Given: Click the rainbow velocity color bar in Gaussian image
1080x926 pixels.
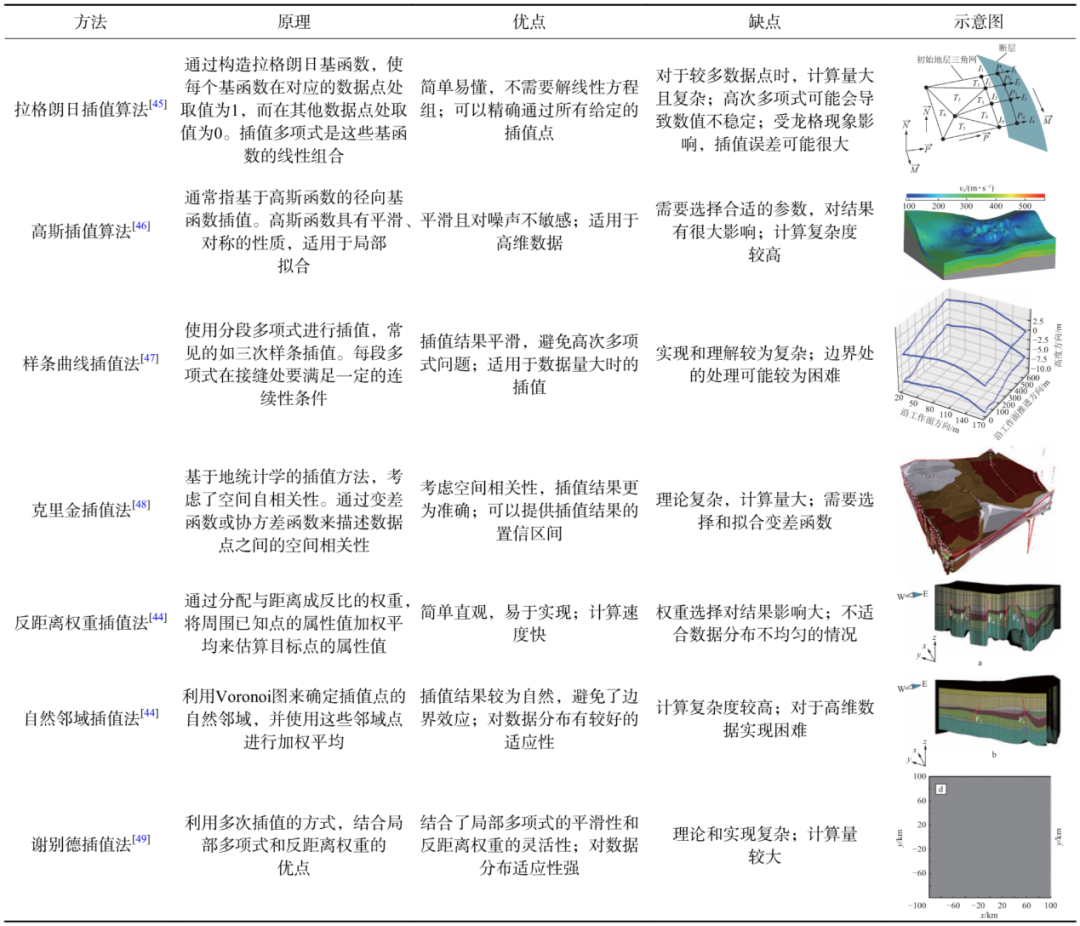Looking at the screenshot, I should (x=973, y=197).
